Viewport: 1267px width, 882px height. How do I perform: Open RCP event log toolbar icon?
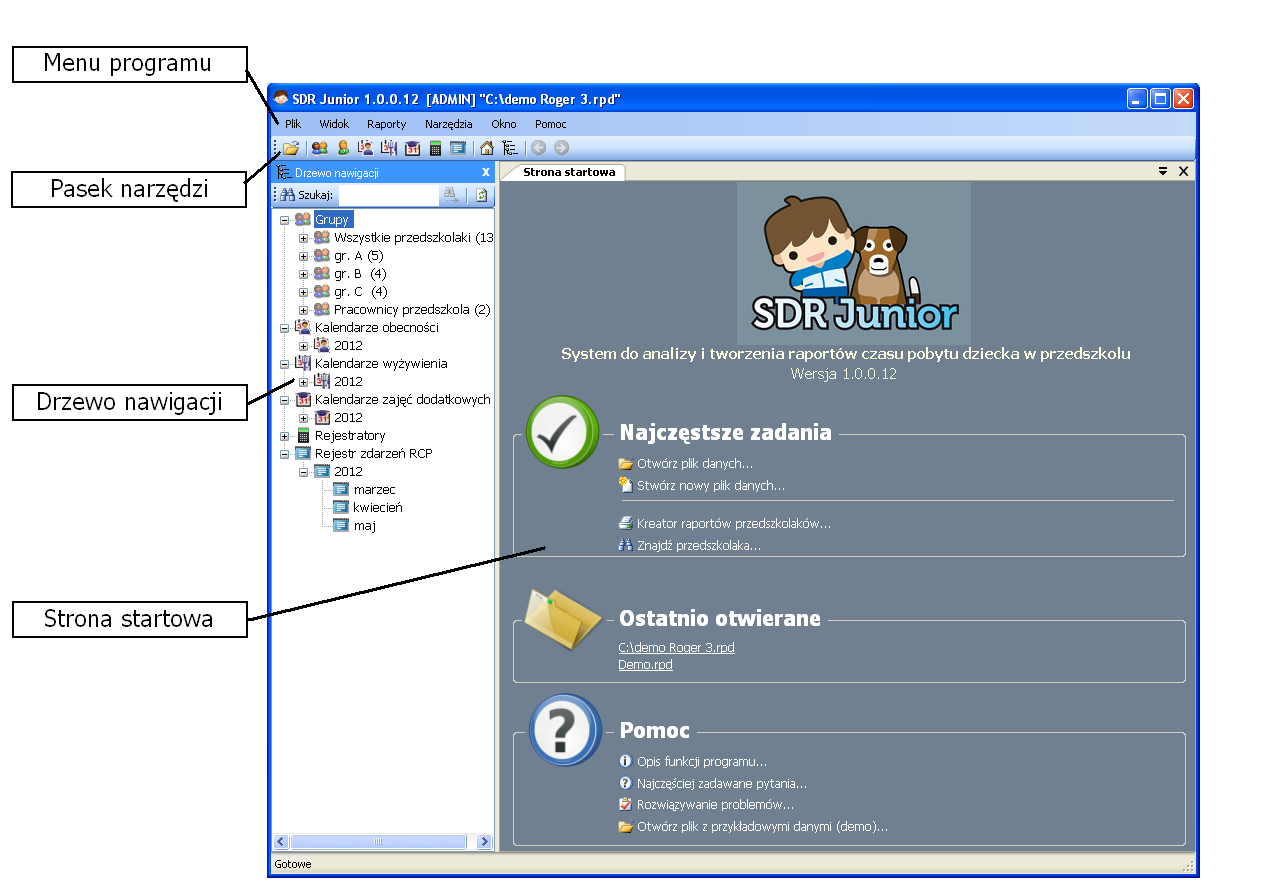coord(458,148)
